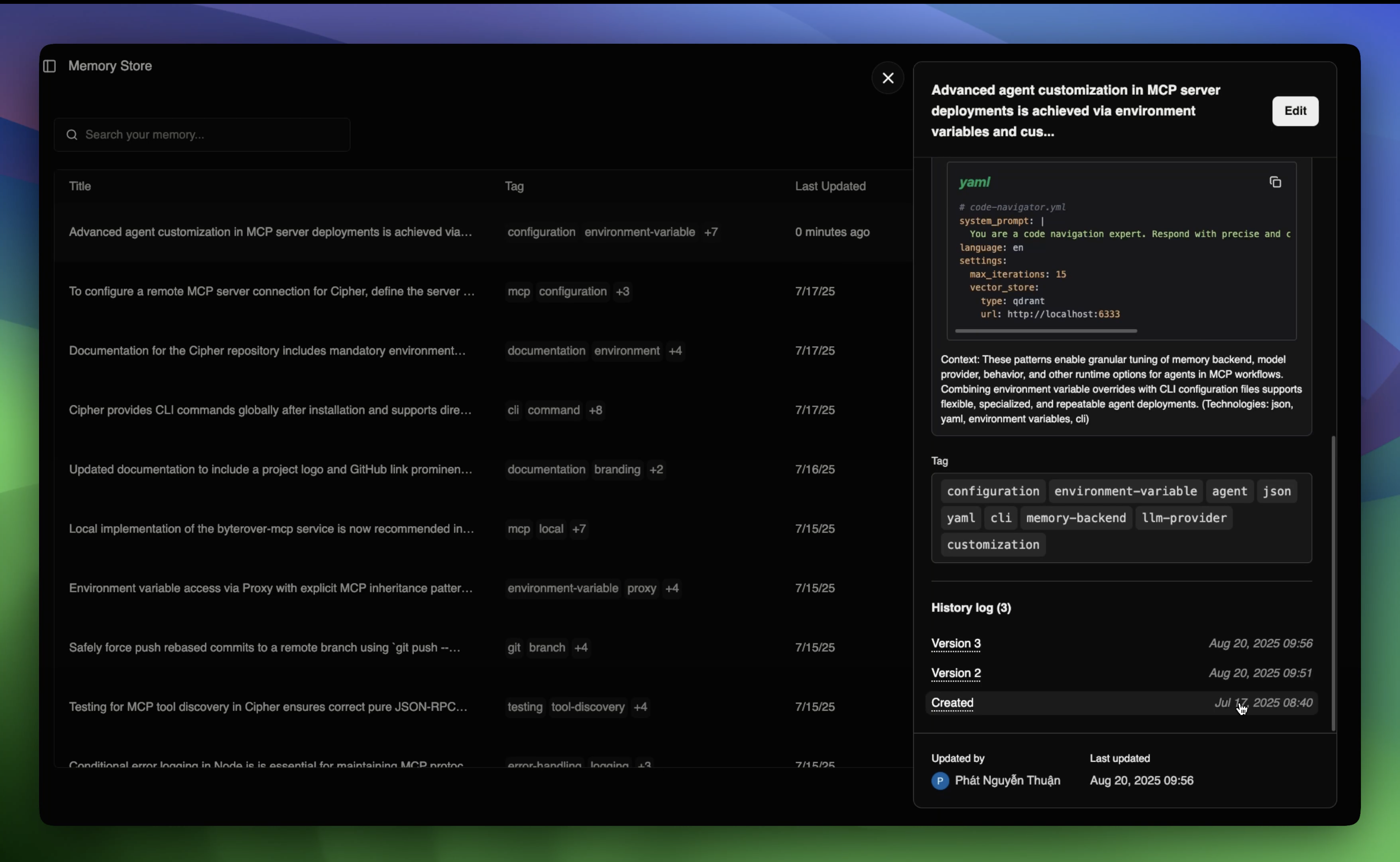Select 'llm-provider' tag in detail panel
Image resolution: width=1400 pixels, height=862 pixels.
coord(1183,518)
